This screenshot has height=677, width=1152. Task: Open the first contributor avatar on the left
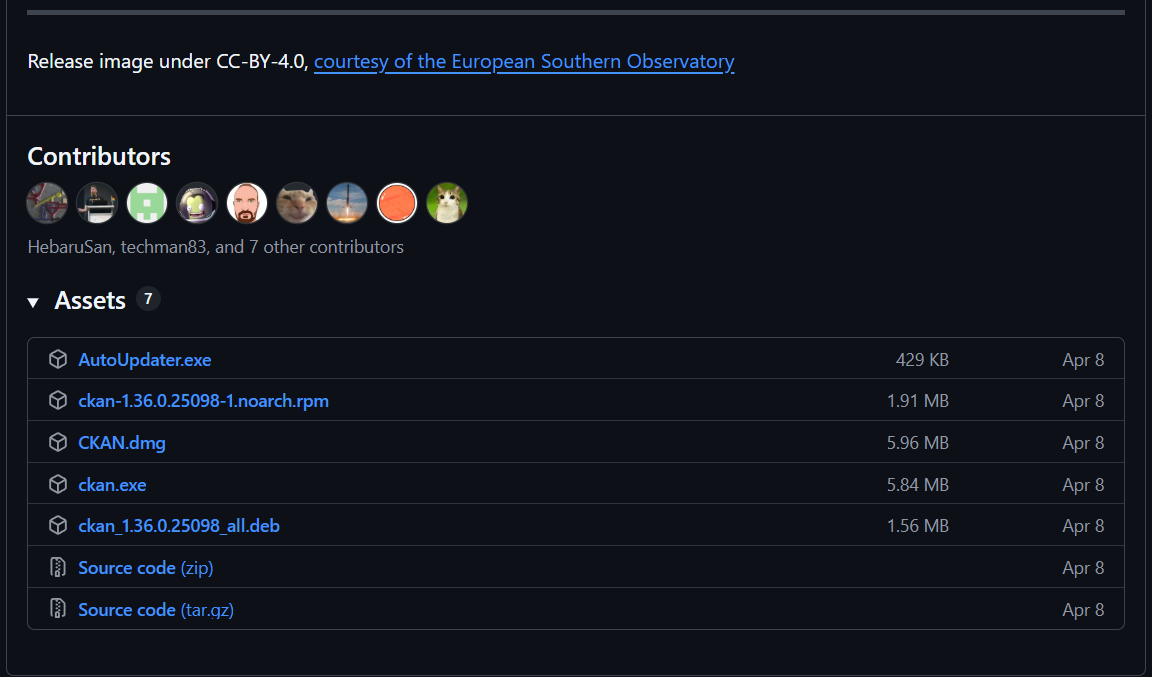47,203
